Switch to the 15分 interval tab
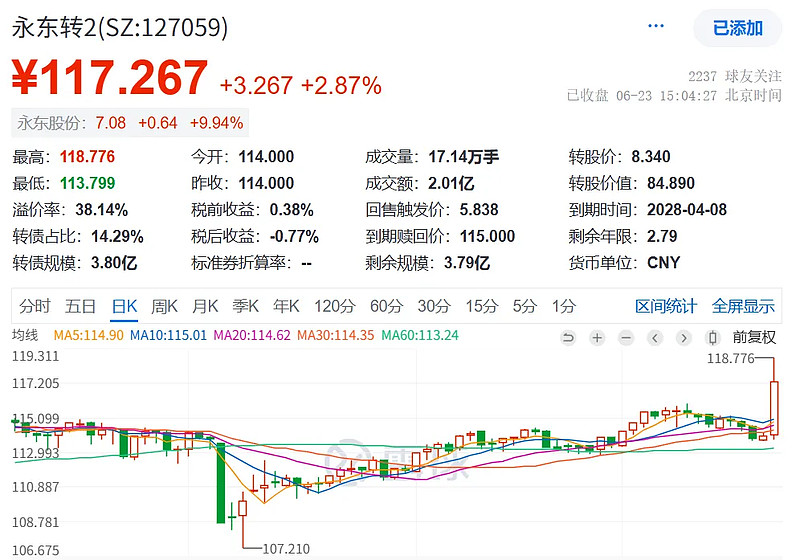The height and width of the screenshot is (560, 800). coord(482,307)
